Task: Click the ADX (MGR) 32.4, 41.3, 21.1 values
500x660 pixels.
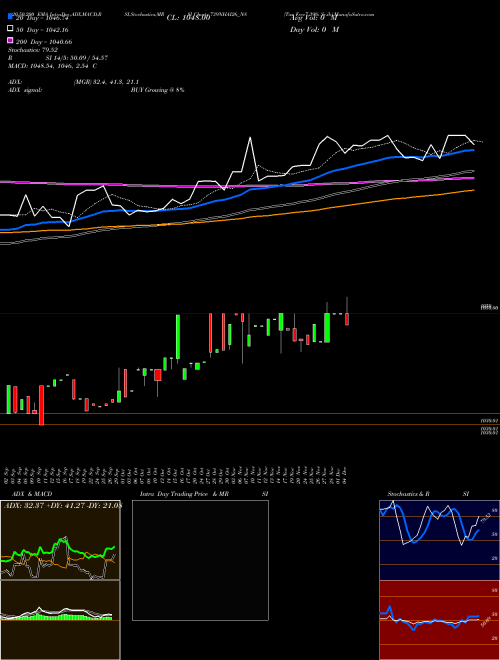Action: pyautogui.click(x=106, y=82)
